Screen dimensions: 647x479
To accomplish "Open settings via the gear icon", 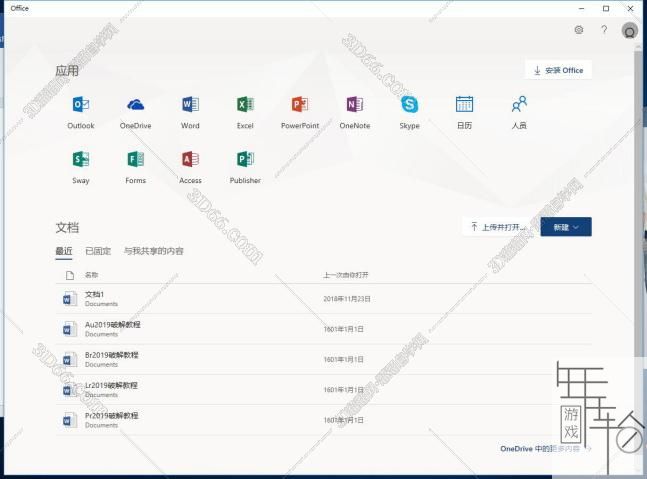I will (579, 30).
